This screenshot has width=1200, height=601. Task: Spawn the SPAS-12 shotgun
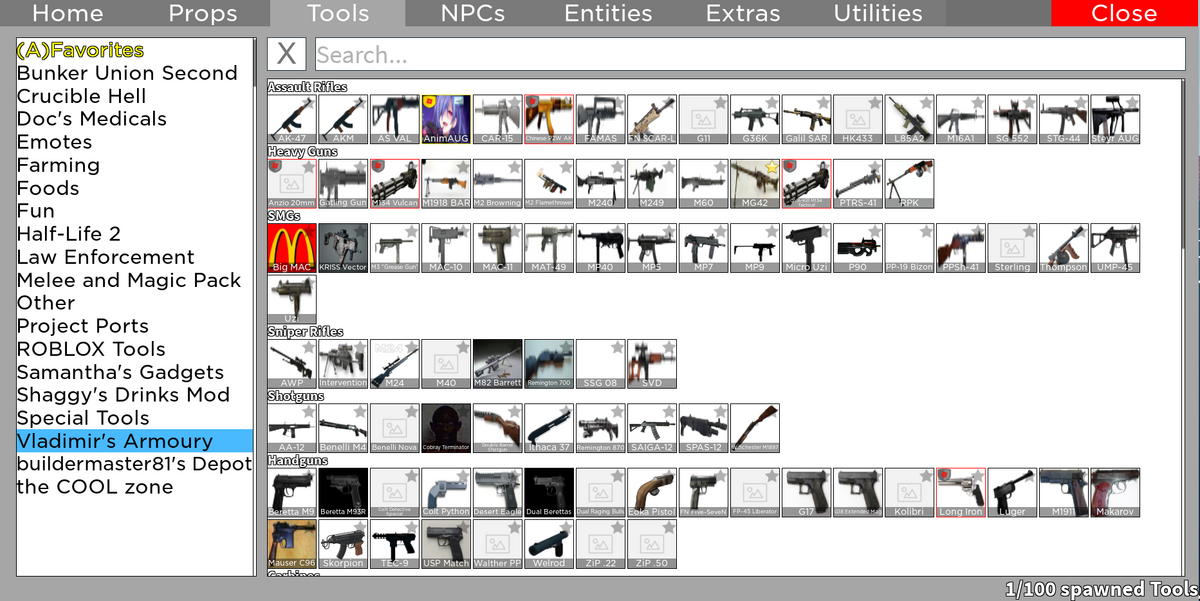(703, 427)
